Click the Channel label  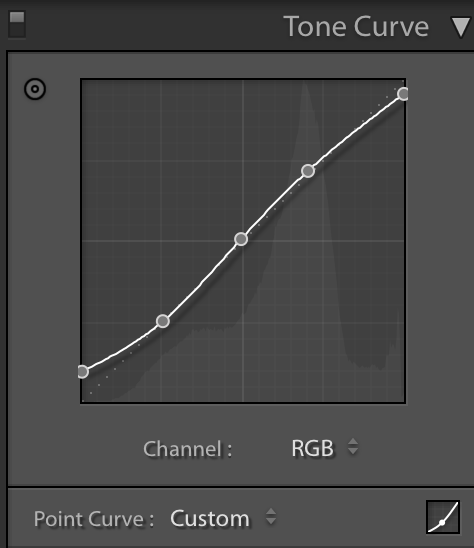(x=187, y=449)
